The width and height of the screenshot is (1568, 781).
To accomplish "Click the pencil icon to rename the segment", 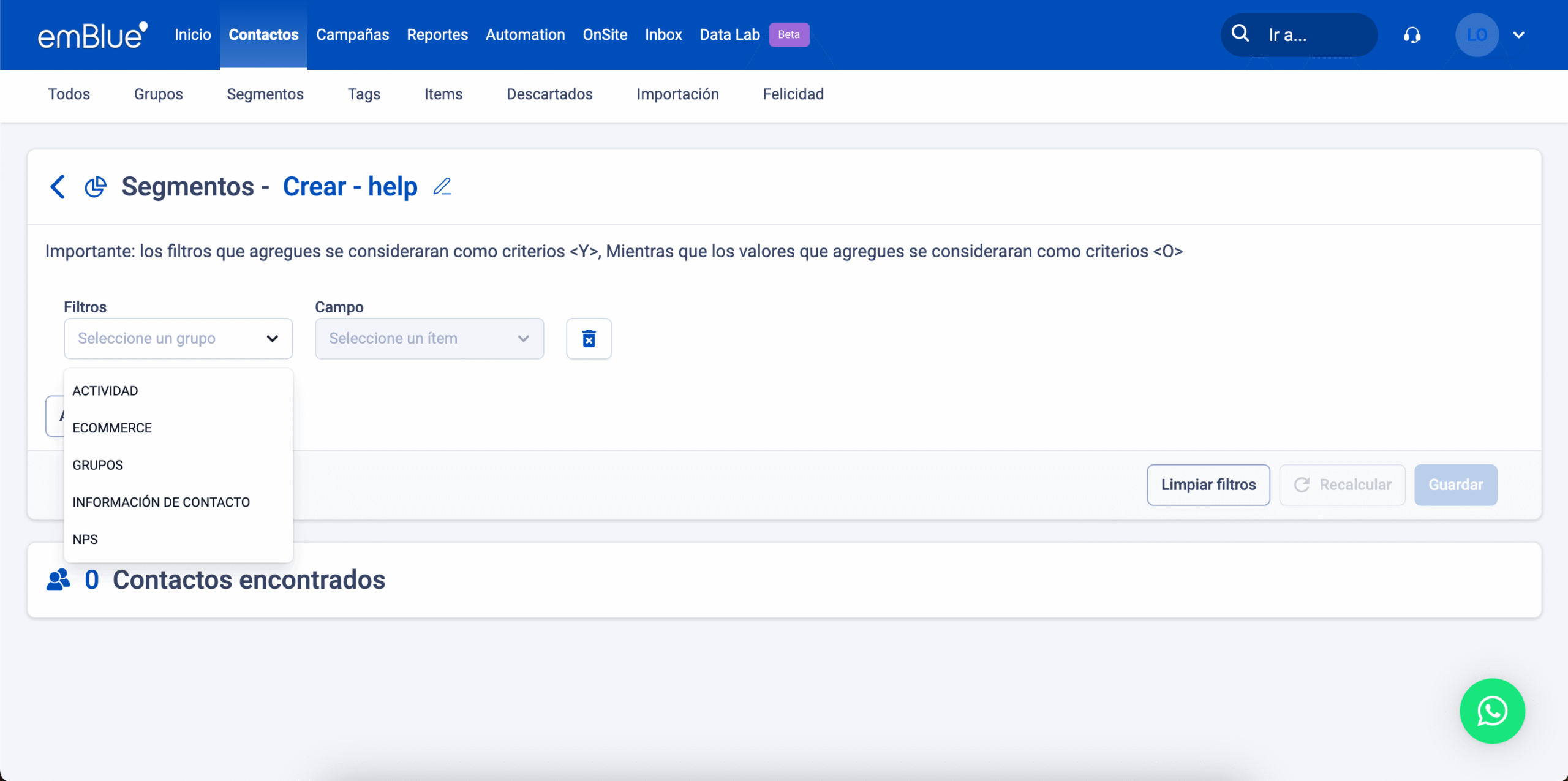I will 442,187.
